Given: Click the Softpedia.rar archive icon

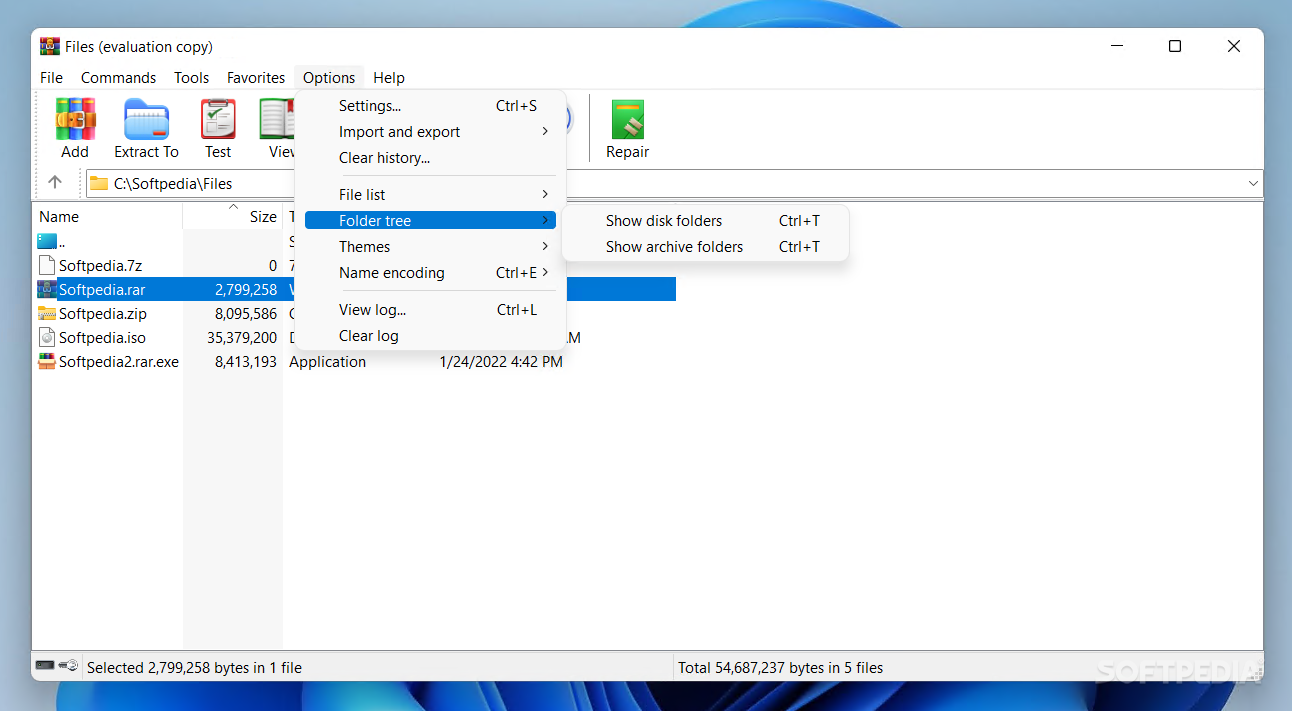Looking at the screenshot, I should tap(47, 289).
